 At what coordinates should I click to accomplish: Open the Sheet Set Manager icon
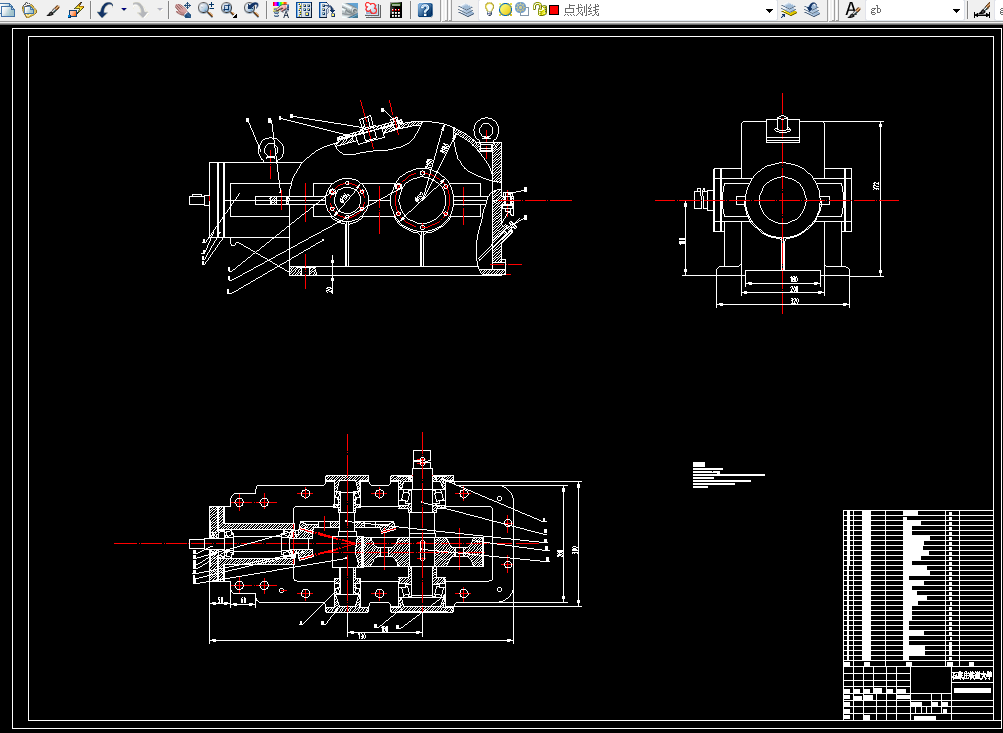pyautogui.click(x=350, y=10)
